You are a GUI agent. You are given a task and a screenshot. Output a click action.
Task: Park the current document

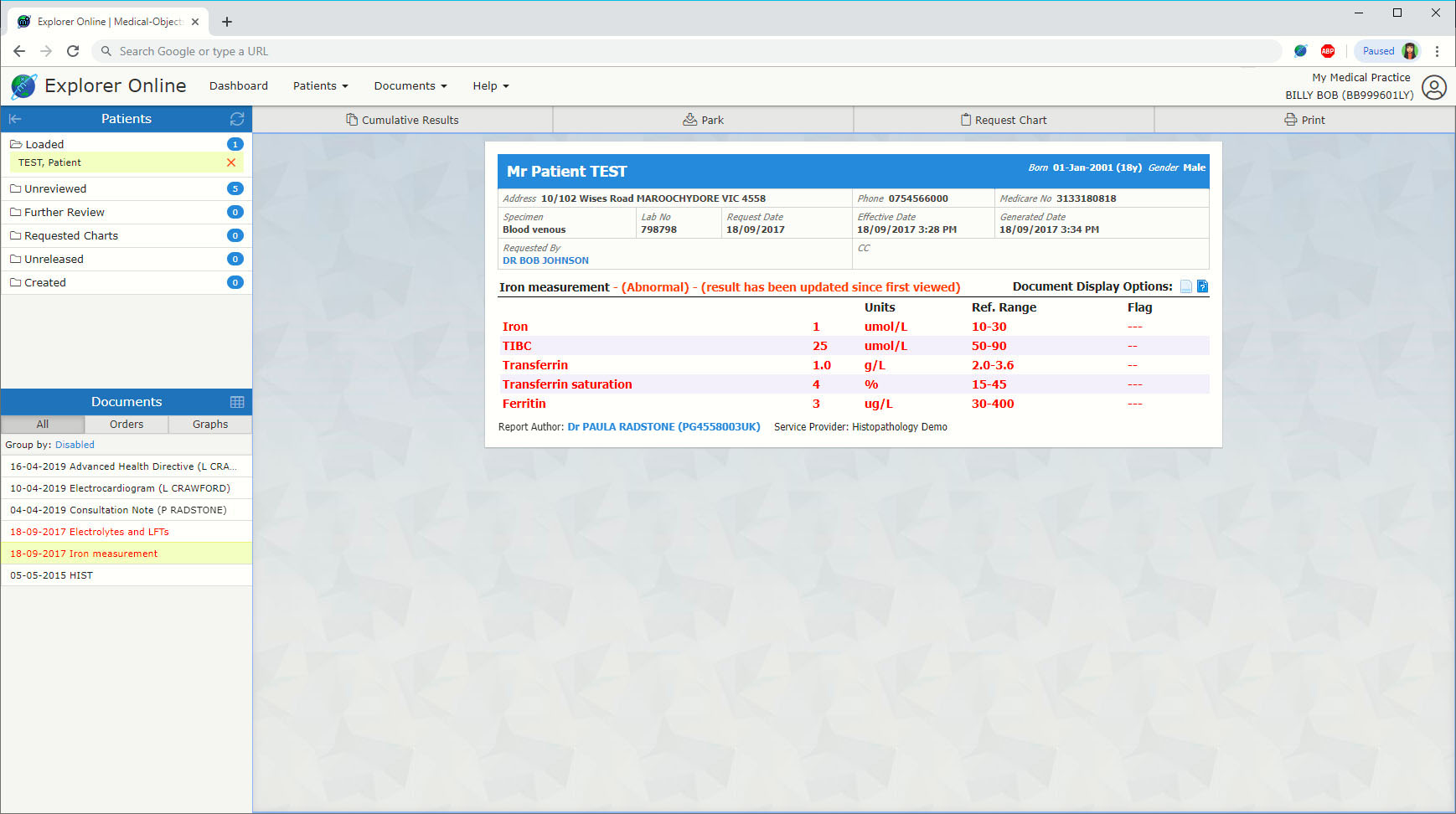click(x=703, y=120)
